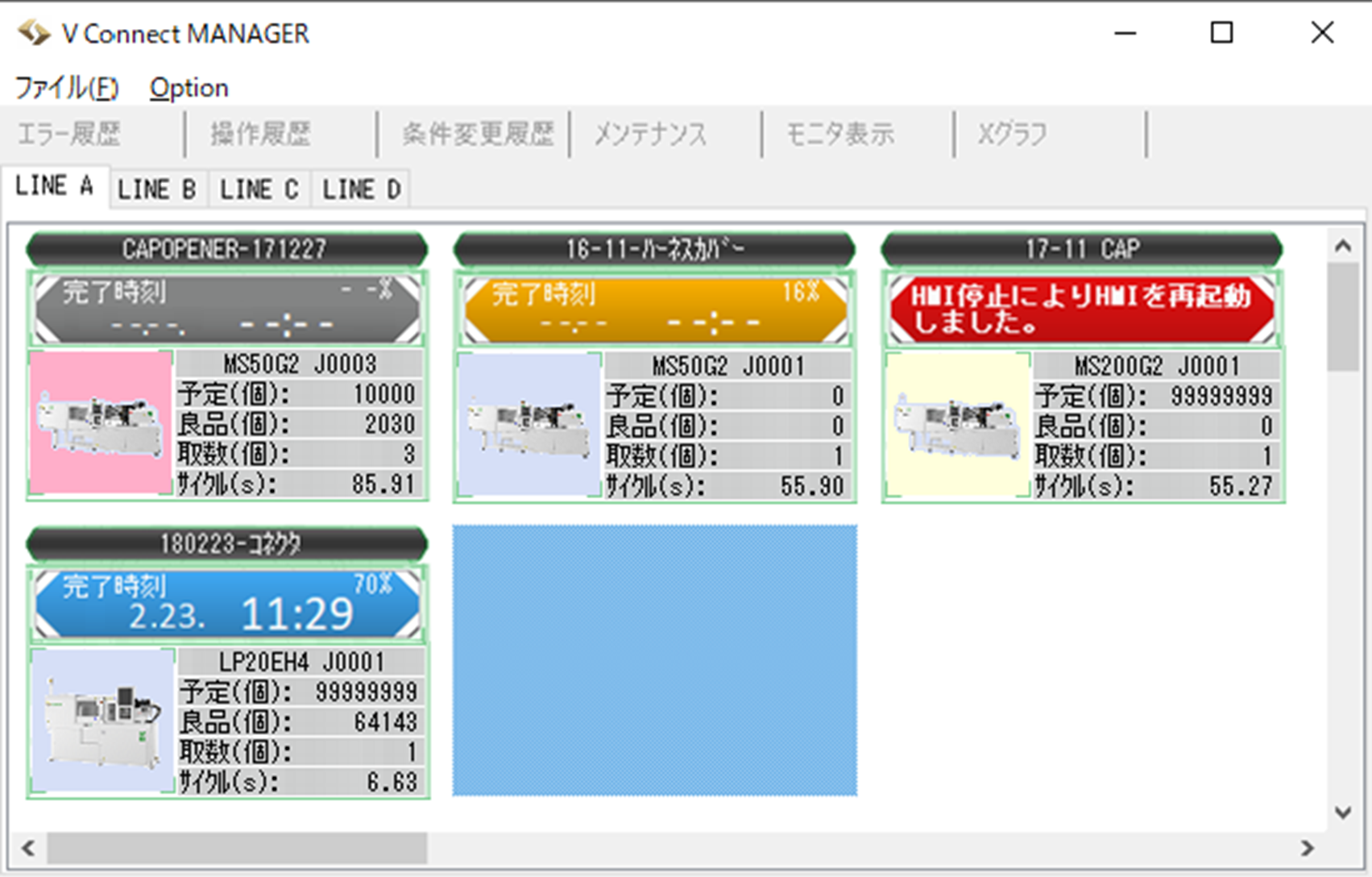Click the MS50G2 J0001 machine thumbnail
The image size is (1372, 877).
529,425
